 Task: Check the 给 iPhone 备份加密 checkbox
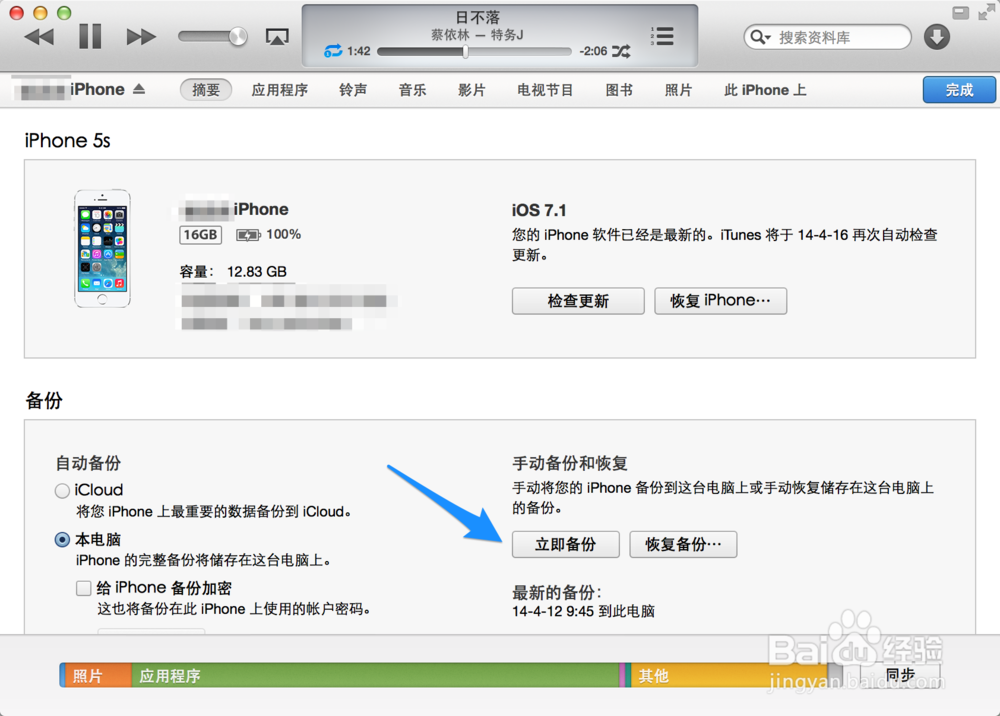(84, 588)
